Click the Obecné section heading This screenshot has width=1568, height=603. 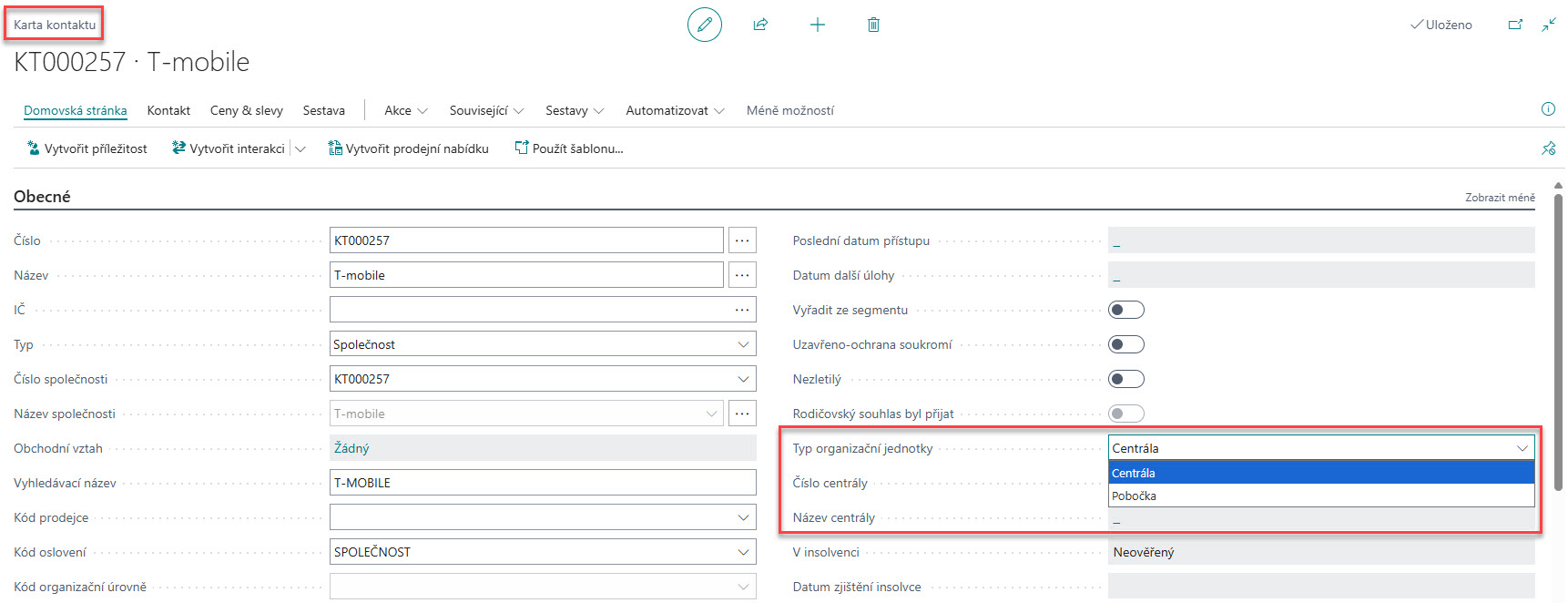click(x=42, y=196)
